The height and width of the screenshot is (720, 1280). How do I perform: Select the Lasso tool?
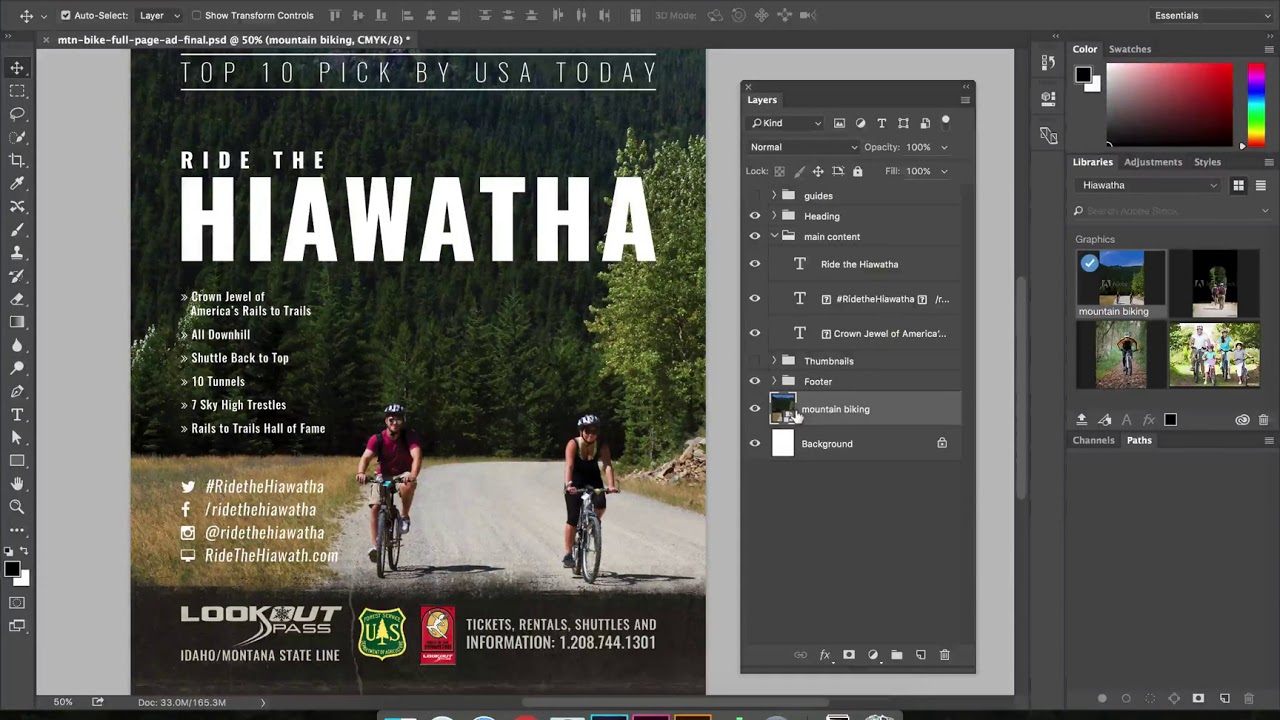pyautogui.click(x=17, y=114)
